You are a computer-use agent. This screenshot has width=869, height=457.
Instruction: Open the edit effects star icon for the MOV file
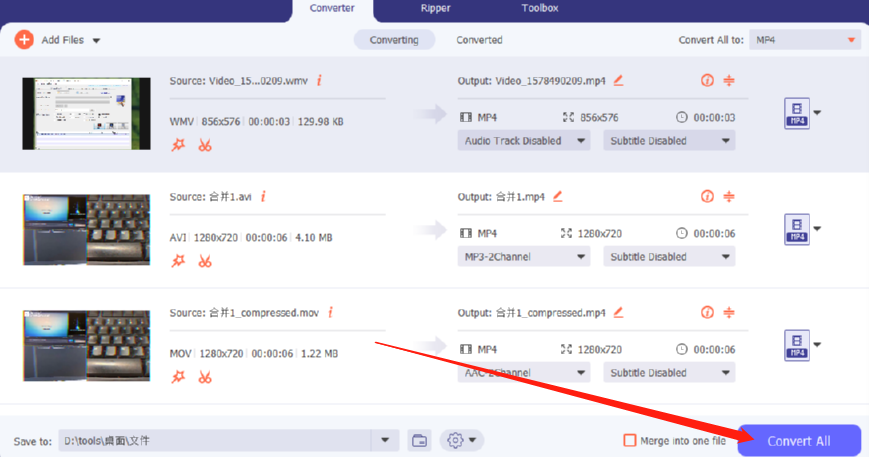coord(178,377)
